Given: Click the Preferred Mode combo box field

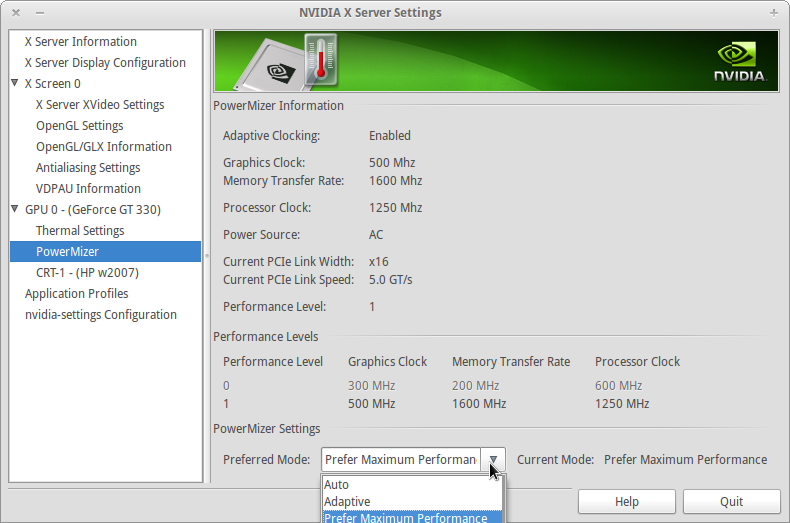Looking at the screenshot, I should click(x=401, y=460).
